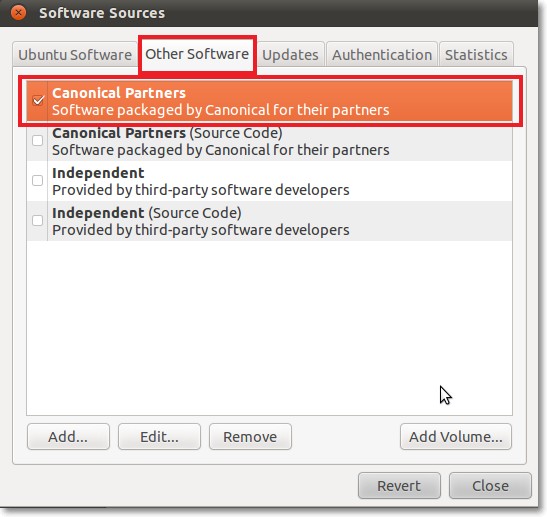Enable Canonical Partners (Source Code) checkbox
Screen dimensions: 547x517
pyautogui.click(x=38, y=141)
